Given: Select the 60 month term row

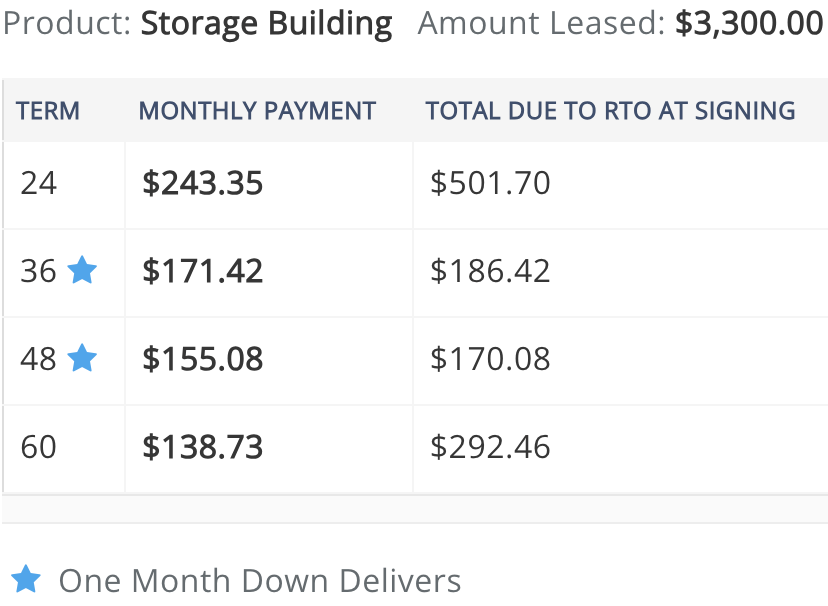Looking at the screenshot, I should [x=415, y=449].
